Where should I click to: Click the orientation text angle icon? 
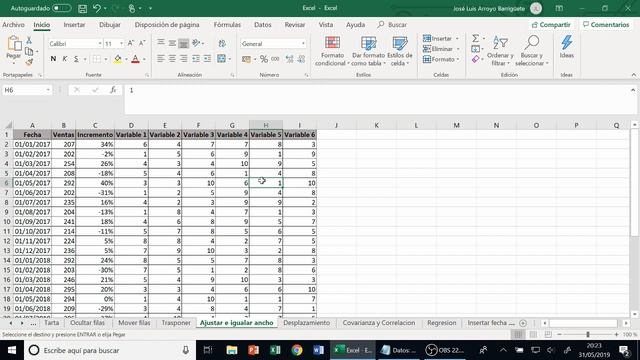click(196, 43)
